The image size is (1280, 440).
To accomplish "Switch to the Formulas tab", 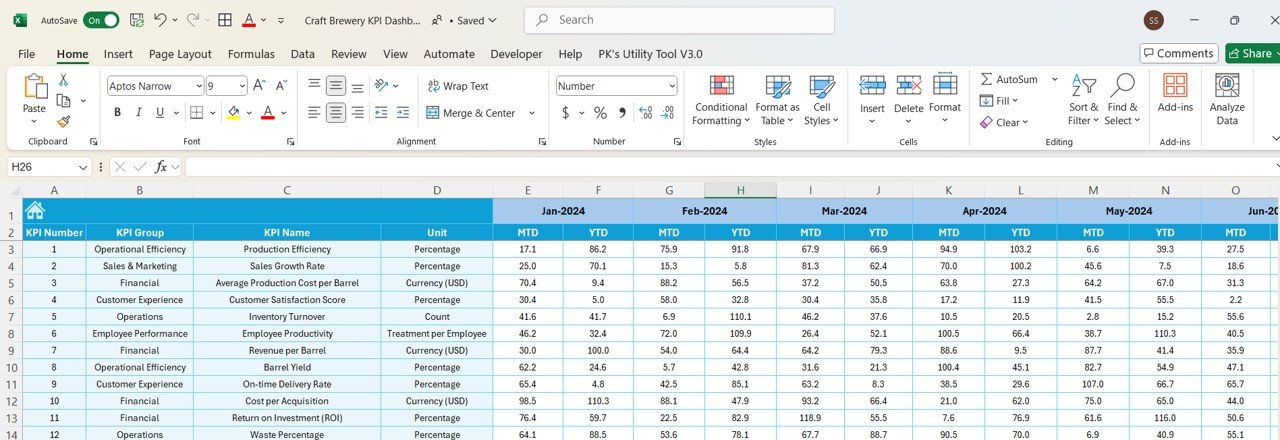I will (x=251, y=54).
